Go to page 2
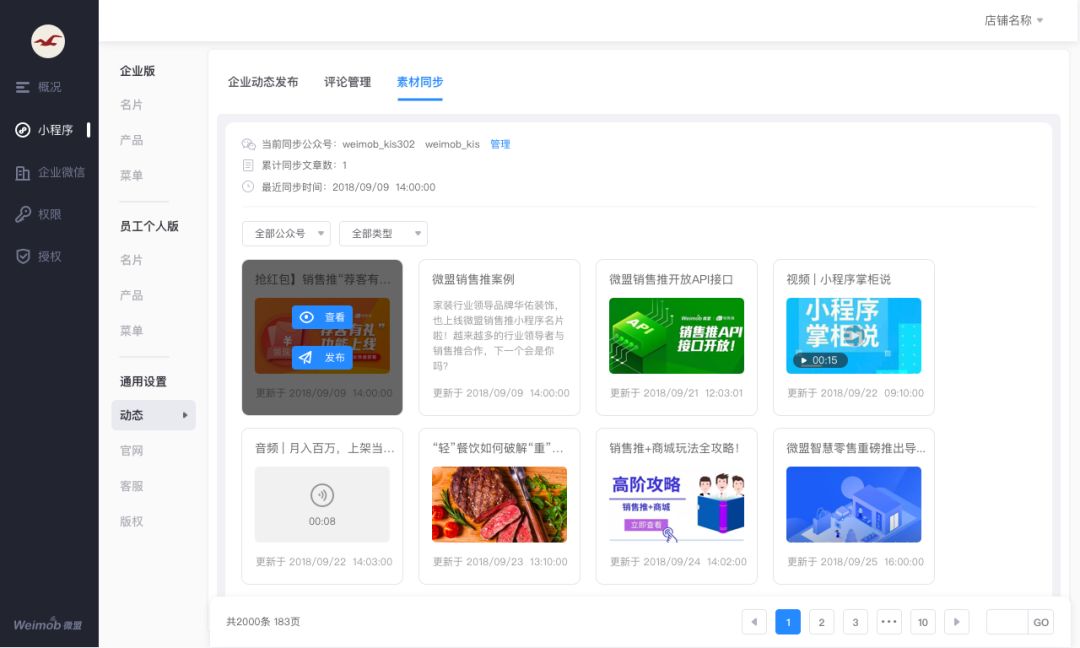This screenshot has height=648, width=1080. coord(822,622)
